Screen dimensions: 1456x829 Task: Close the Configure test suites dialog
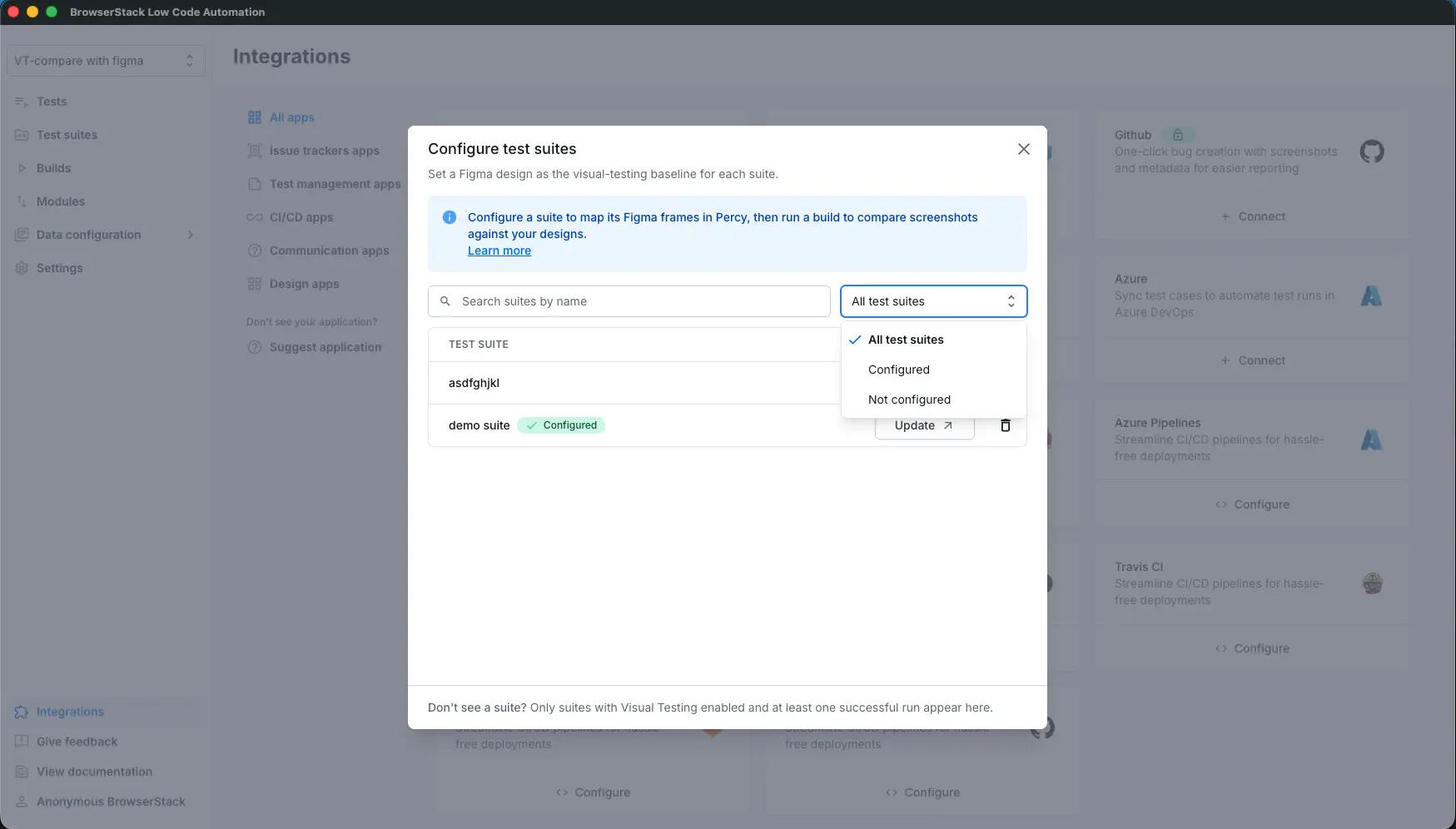tap(1023, 149)
